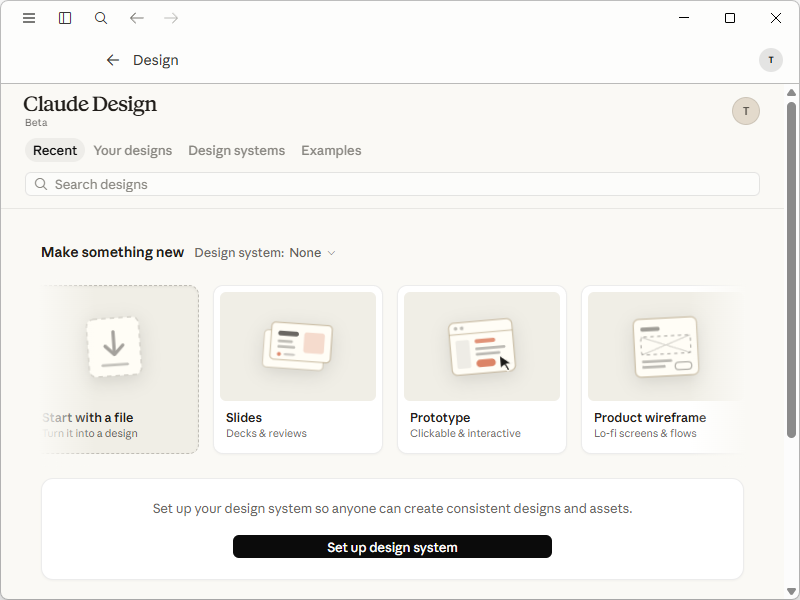The image size is (800, 600).
Task: Click the Prototype window illustration
Action: 482,346
